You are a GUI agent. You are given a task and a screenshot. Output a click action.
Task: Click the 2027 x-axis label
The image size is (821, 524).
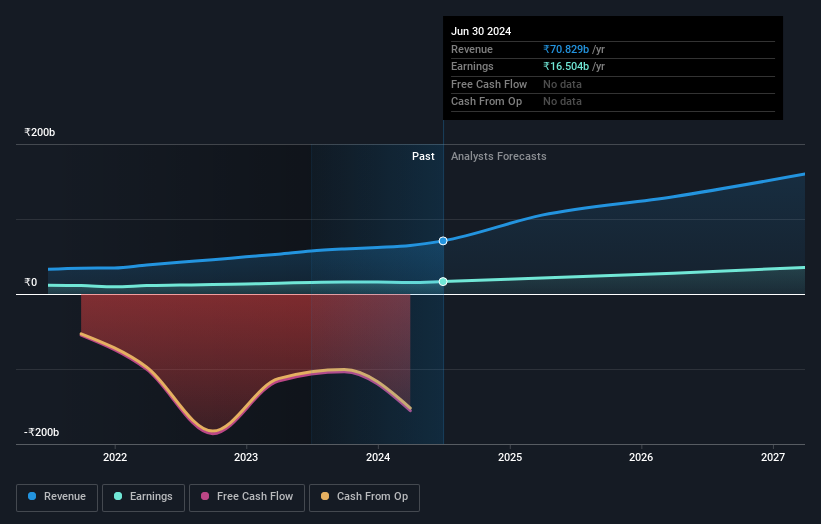click(773, 457)
